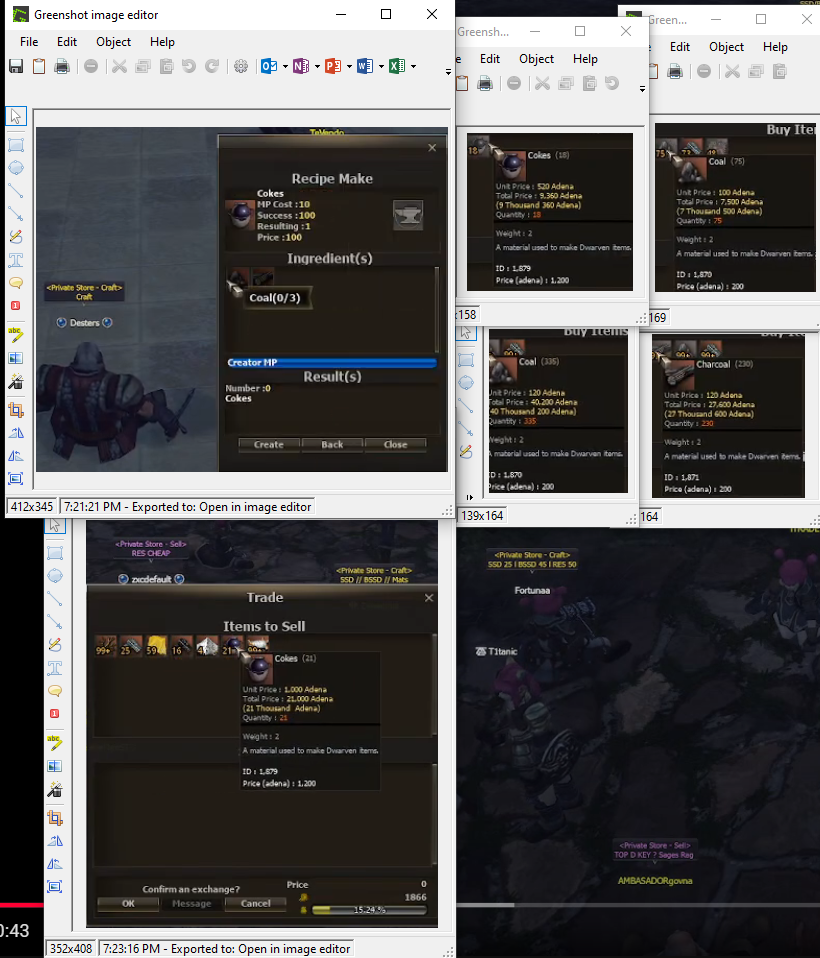Select Obfuscate tool in Trade screenshot editor
Image resolution: width=820 pixels, height=958 pixels.
point(55,766)
